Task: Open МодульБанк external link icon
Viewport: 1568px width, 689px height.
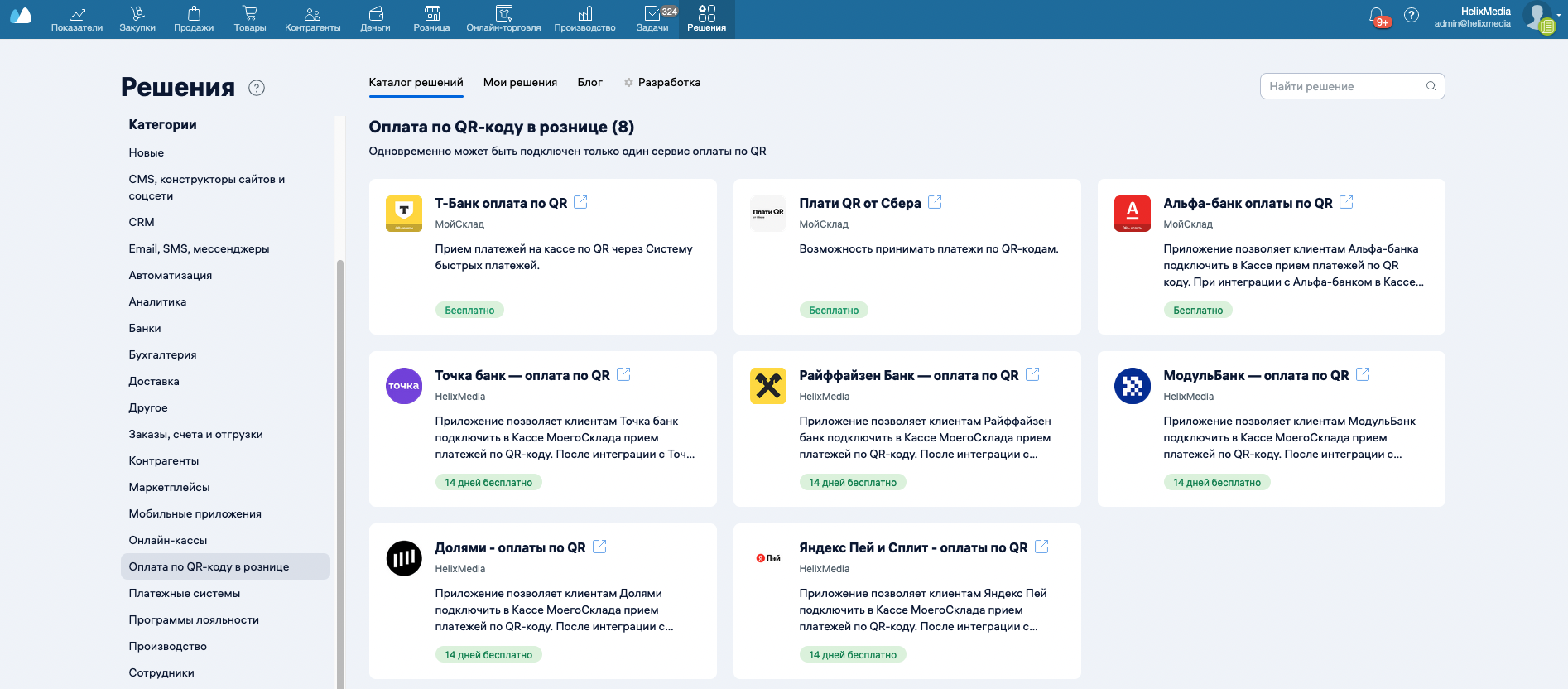Action: pyautogui.click(x=1363, y=374)
